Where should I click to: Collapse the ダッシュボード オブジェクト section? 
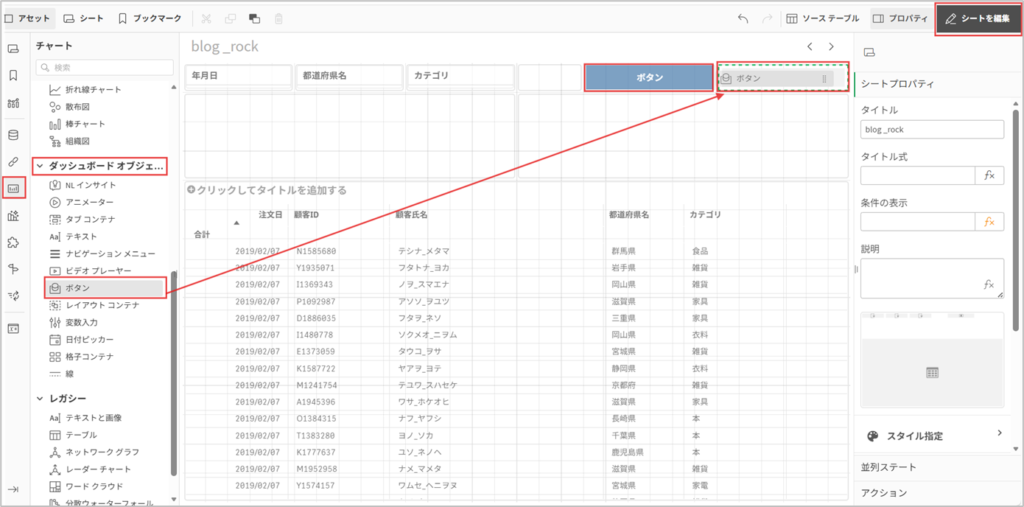click(40, 166)
